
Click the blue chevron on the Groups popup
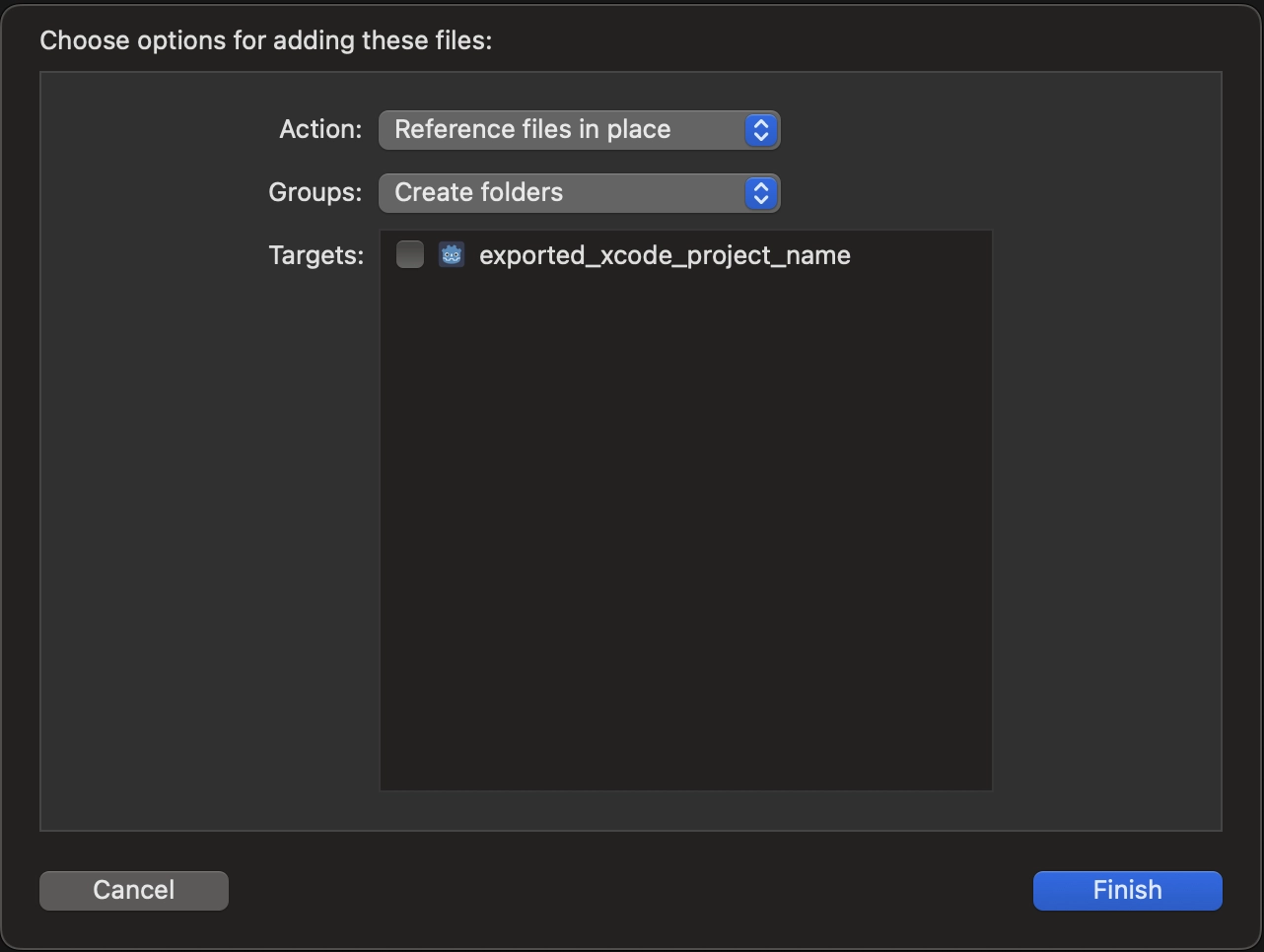pyautogui.click(x=760, y=193)
